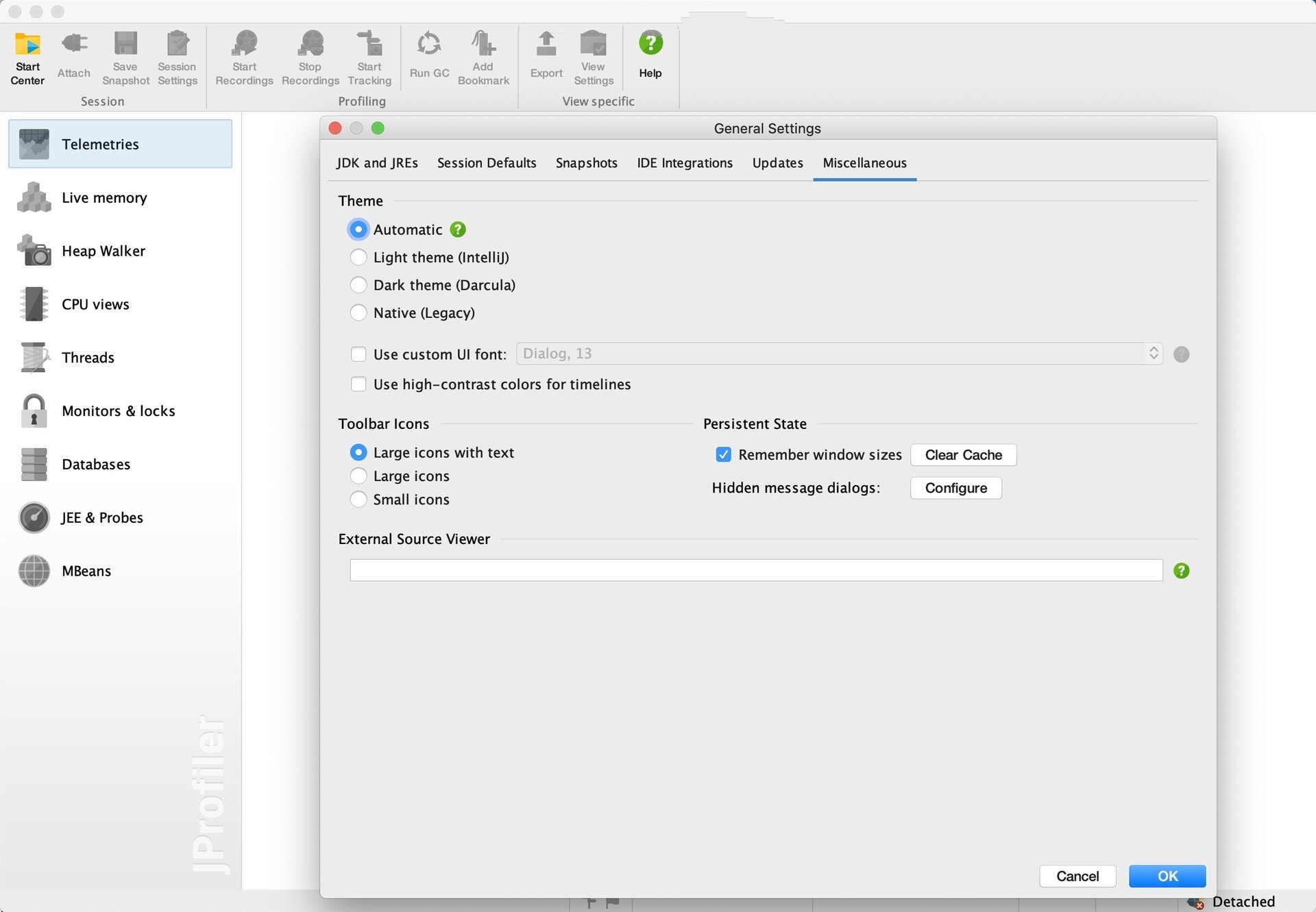Click the Clear Cache button
1316x912 pixels.
point(963,454)
